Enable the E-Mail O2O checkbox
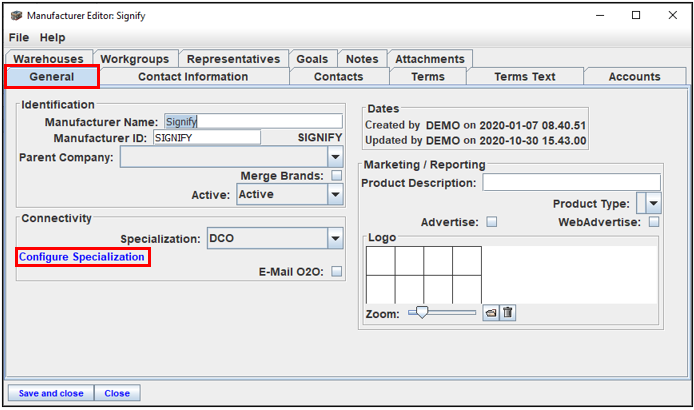The width and height of the screenshot is (694, 410). (x=336, y=271)
